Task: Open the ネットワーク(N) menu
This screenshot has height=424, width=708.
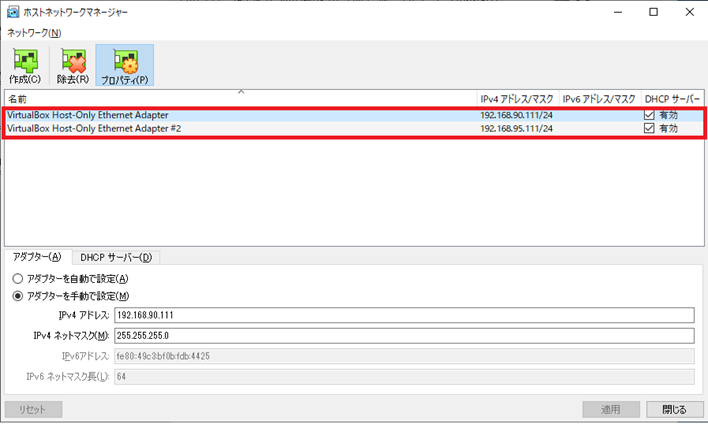Action: [34, 33]
